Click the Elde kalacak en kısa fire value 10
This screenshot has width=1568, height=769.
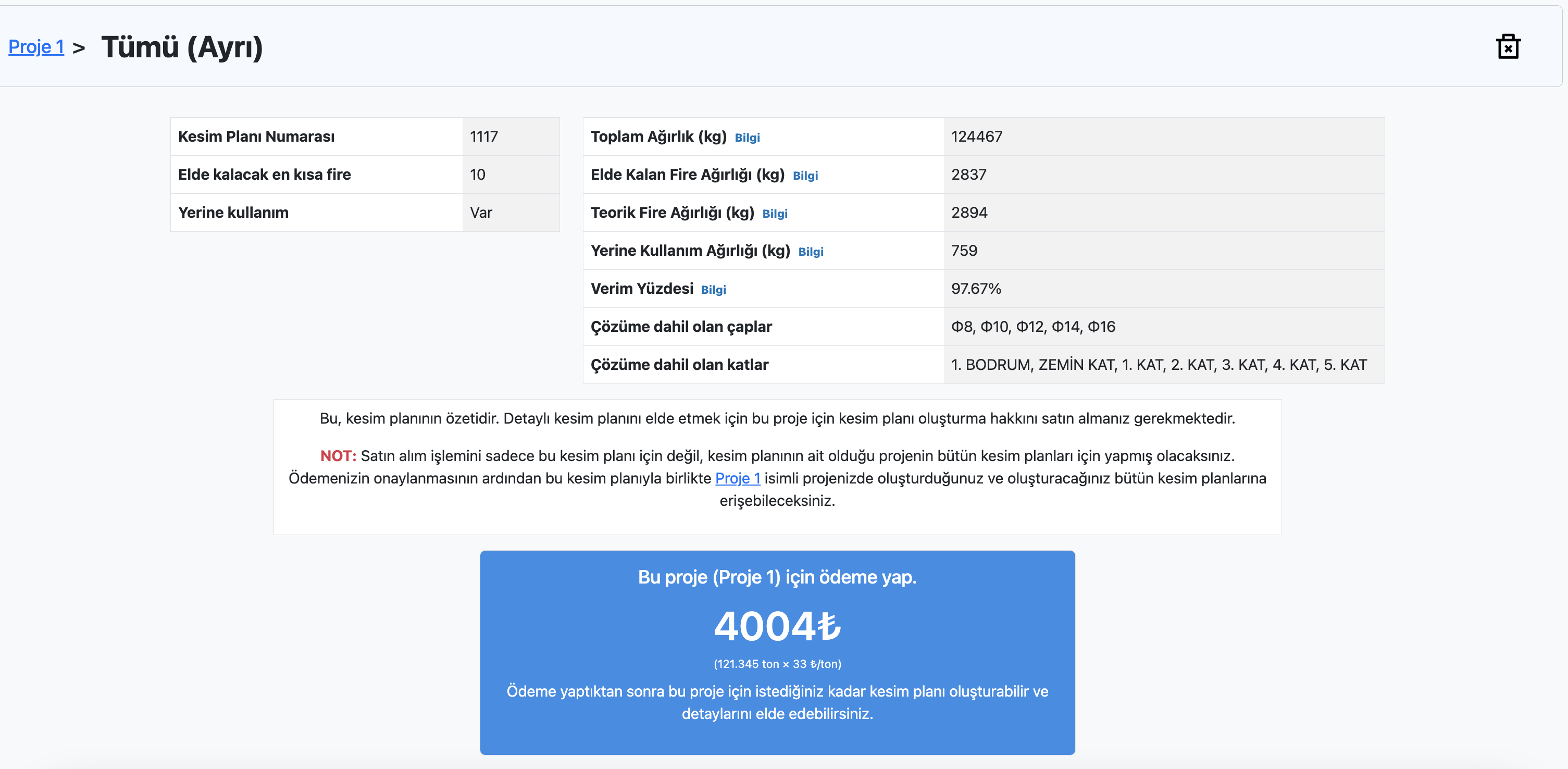tap(477, 175)
